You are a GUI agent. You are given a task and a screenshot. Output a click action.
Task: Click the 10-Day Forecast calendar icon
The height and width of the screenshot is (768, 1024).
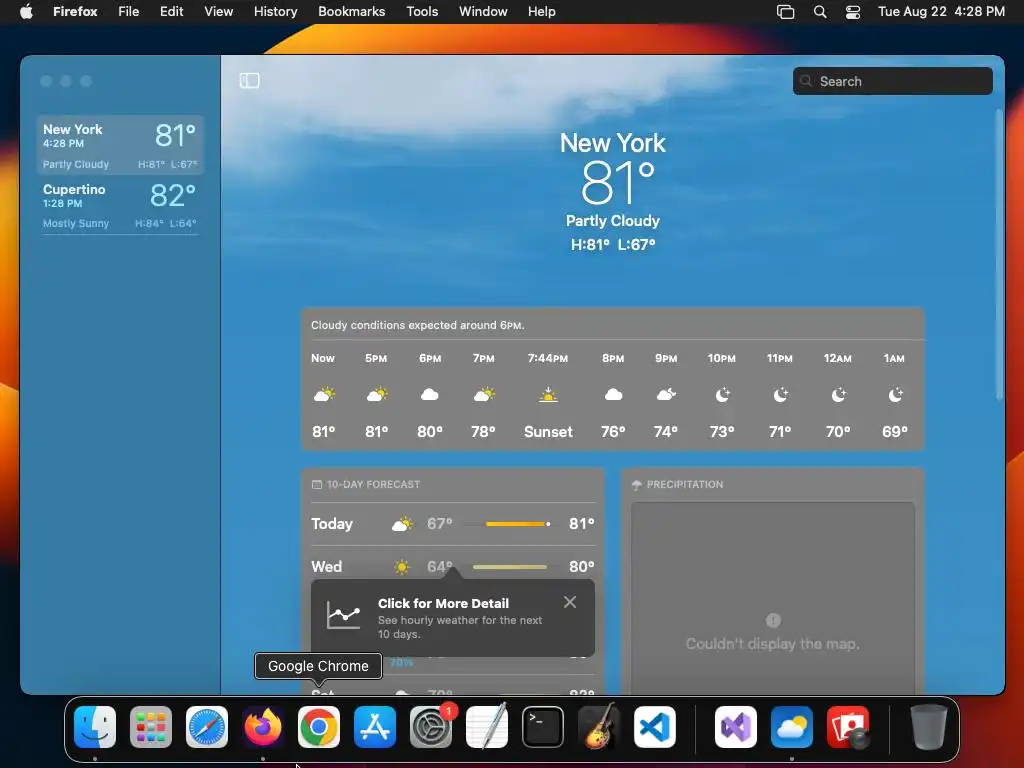pos(317,485)
